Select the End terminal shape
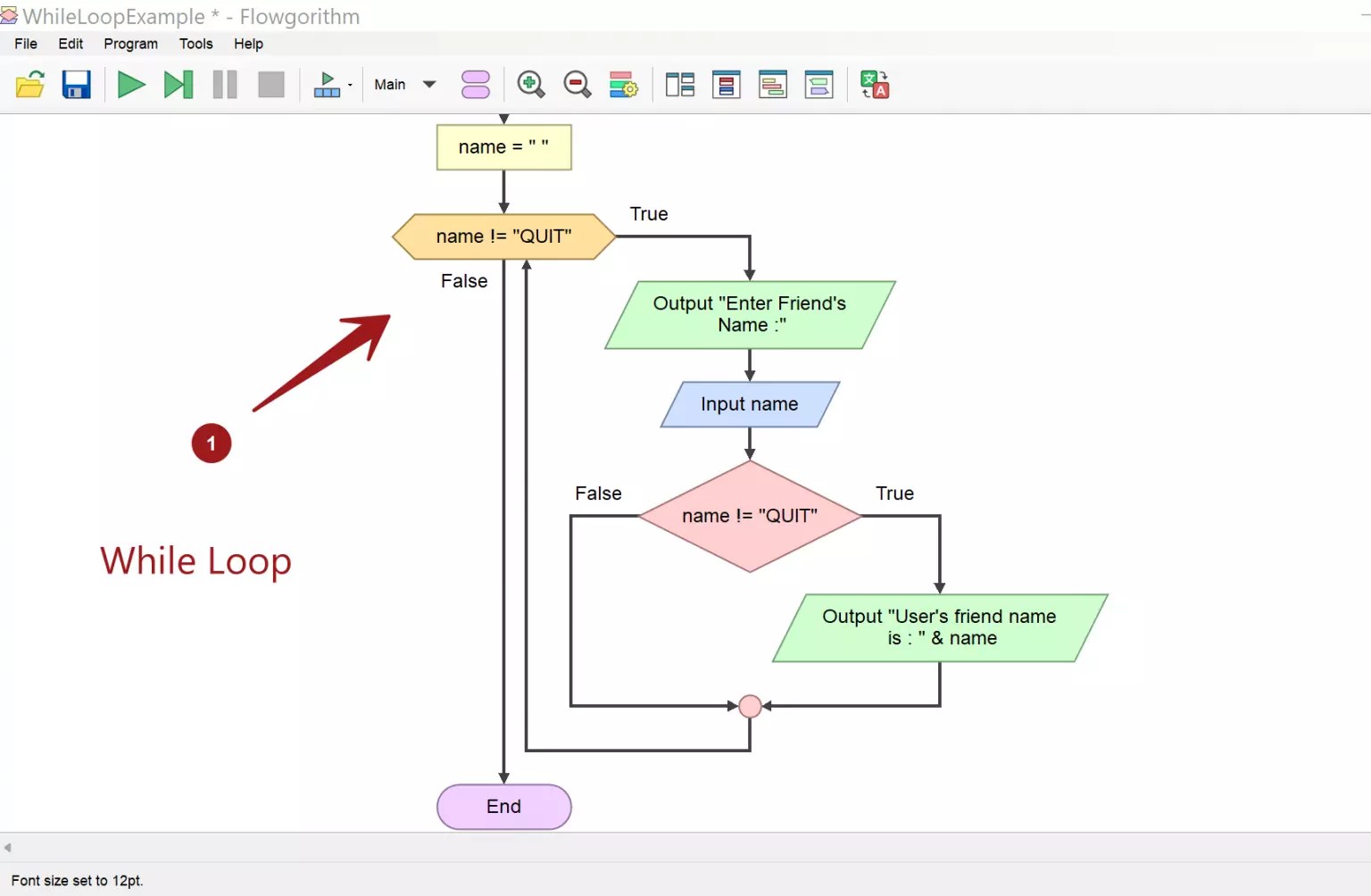The height and width of the screenshot is (896, 1371). pos(503,806)
